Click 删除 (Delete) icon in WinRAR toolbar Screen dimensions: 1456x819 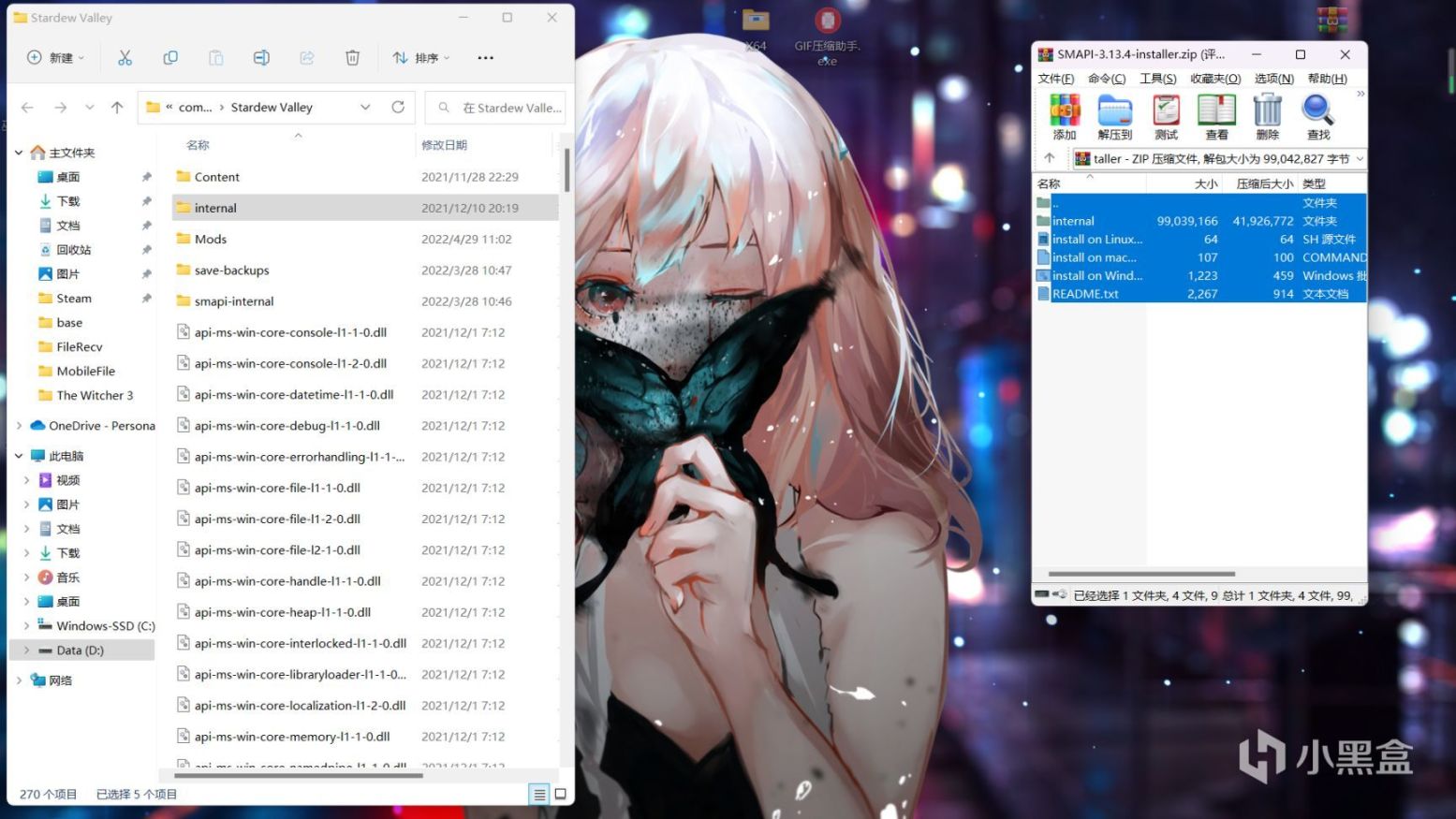point(1268,117)
